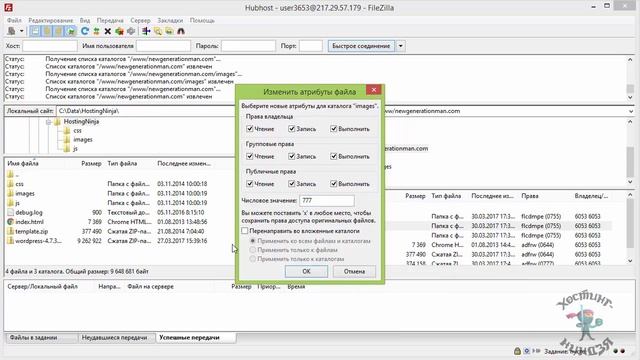
Task: Click the FileZilla logo in the title bar
Action: (8, 7)
